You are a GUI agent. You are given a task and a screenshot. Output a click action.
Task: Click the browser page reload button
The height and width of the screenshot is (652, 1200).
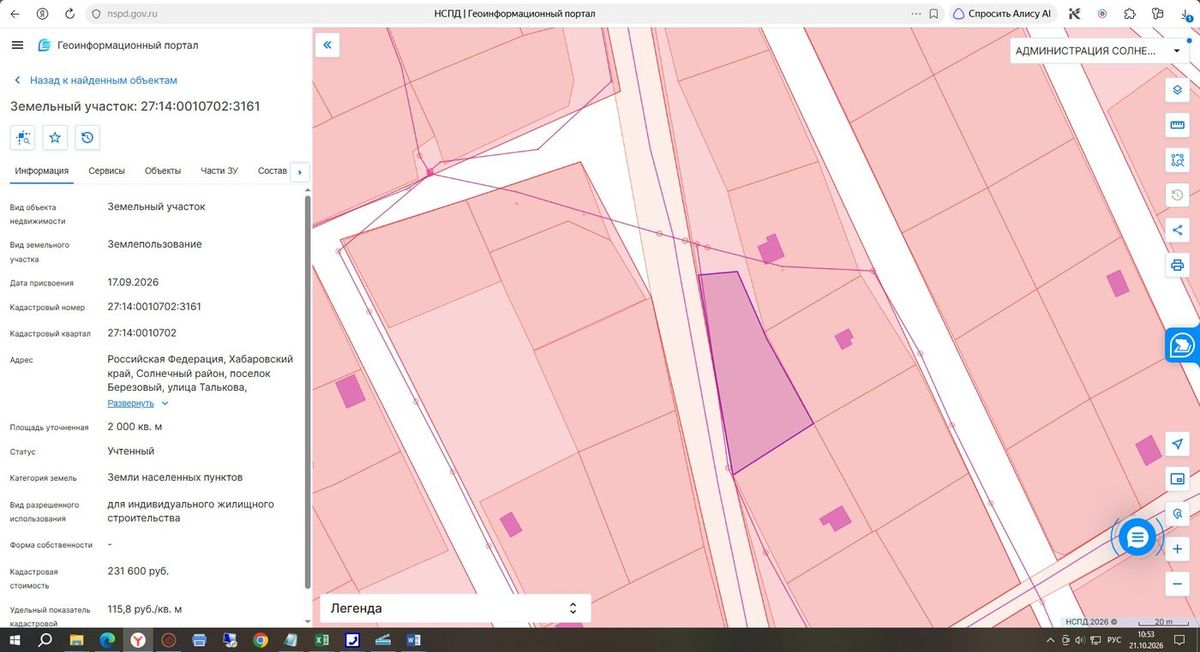click(68, 14)
